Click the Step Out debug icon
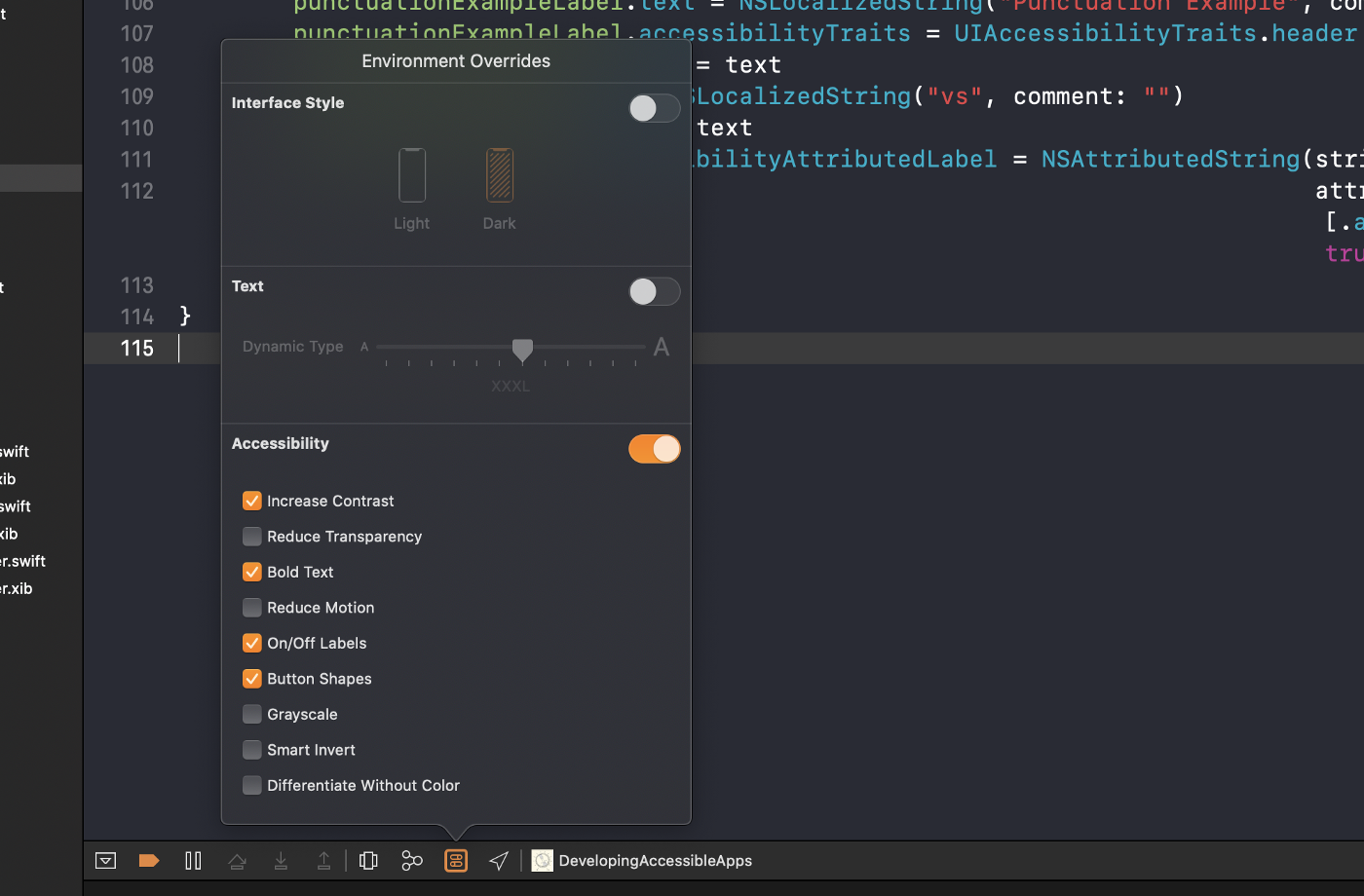Image resolution: width=1364 pixels, height=896 pixels. point(323,861)
